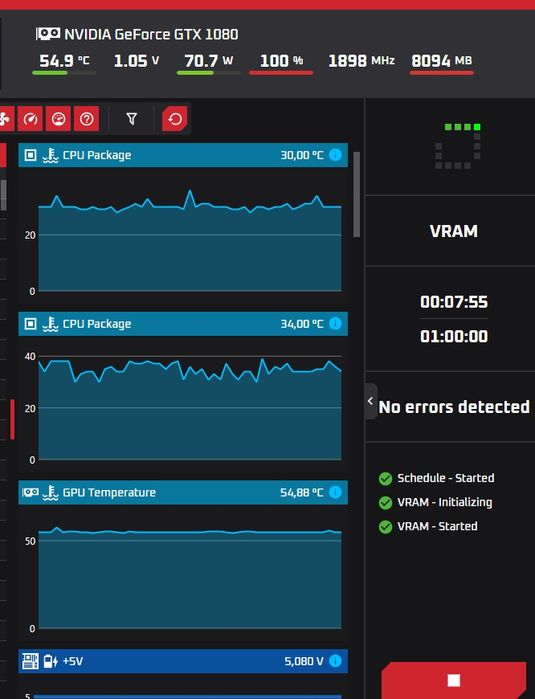Select the NVIDIA GeForce GTX 1080 title
Screen dimensions: 535x699
(151, 34)
